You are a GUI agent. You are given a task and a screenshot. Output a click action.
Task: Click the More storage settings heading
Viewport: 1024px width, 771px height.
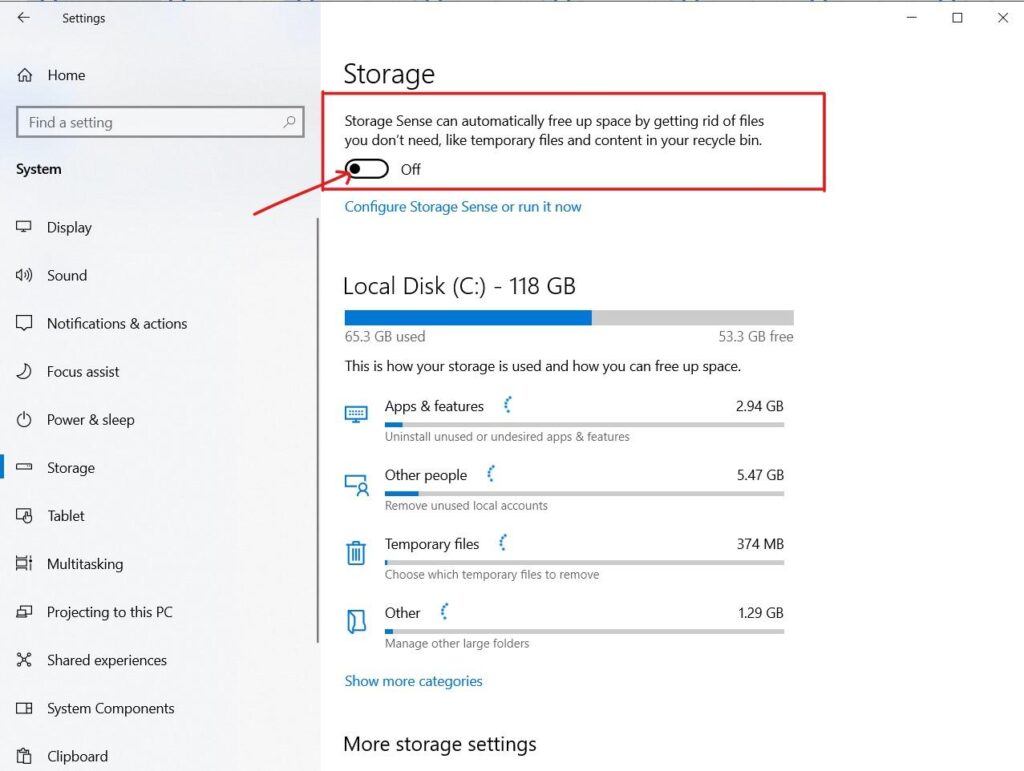pyautogui.click(x=440, y=744)
